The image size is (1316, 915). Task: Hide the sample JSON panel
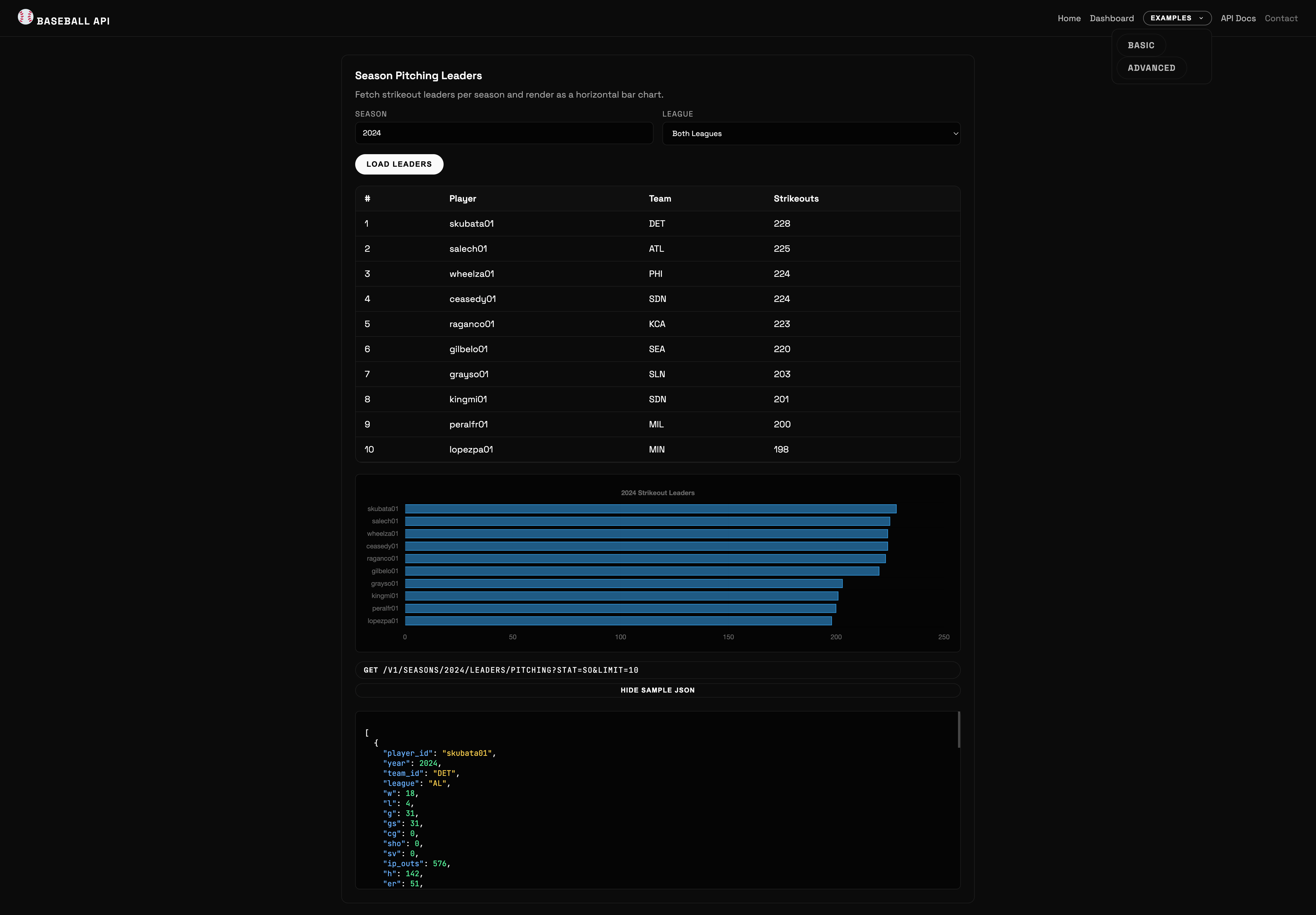(657, 690)
